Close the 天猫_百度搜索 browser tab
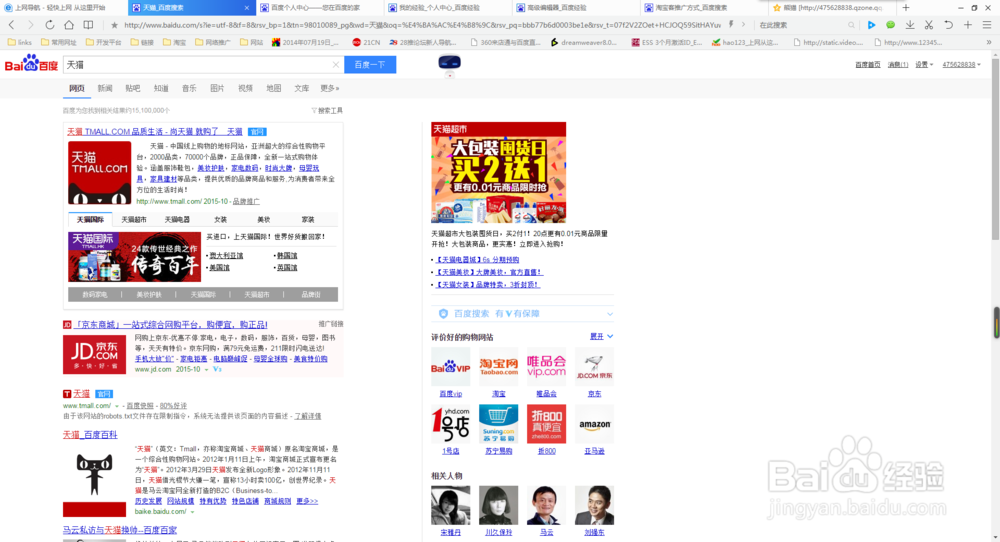Image resolution: width=1000 pixels, height=542 pixels. [x=247, y=8]
